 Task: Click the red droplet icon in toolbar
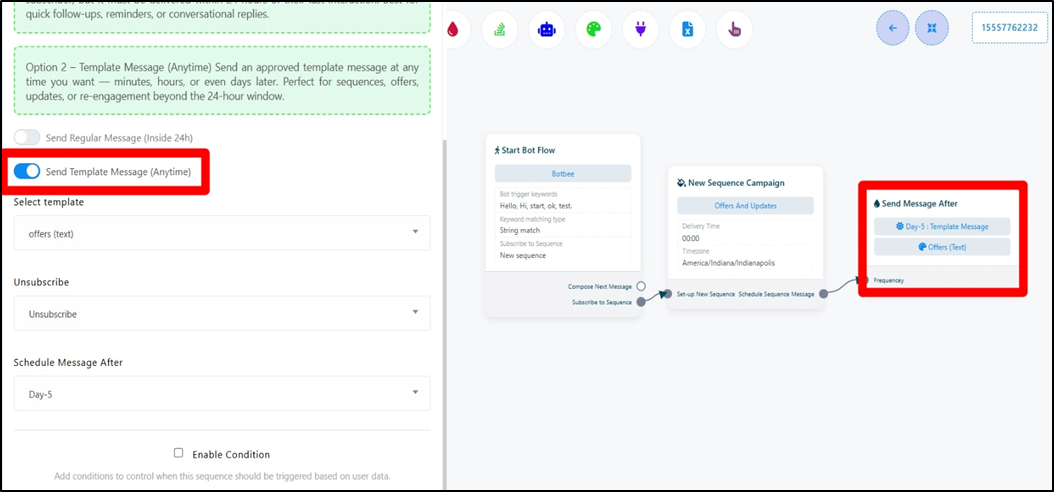point(454,29)
